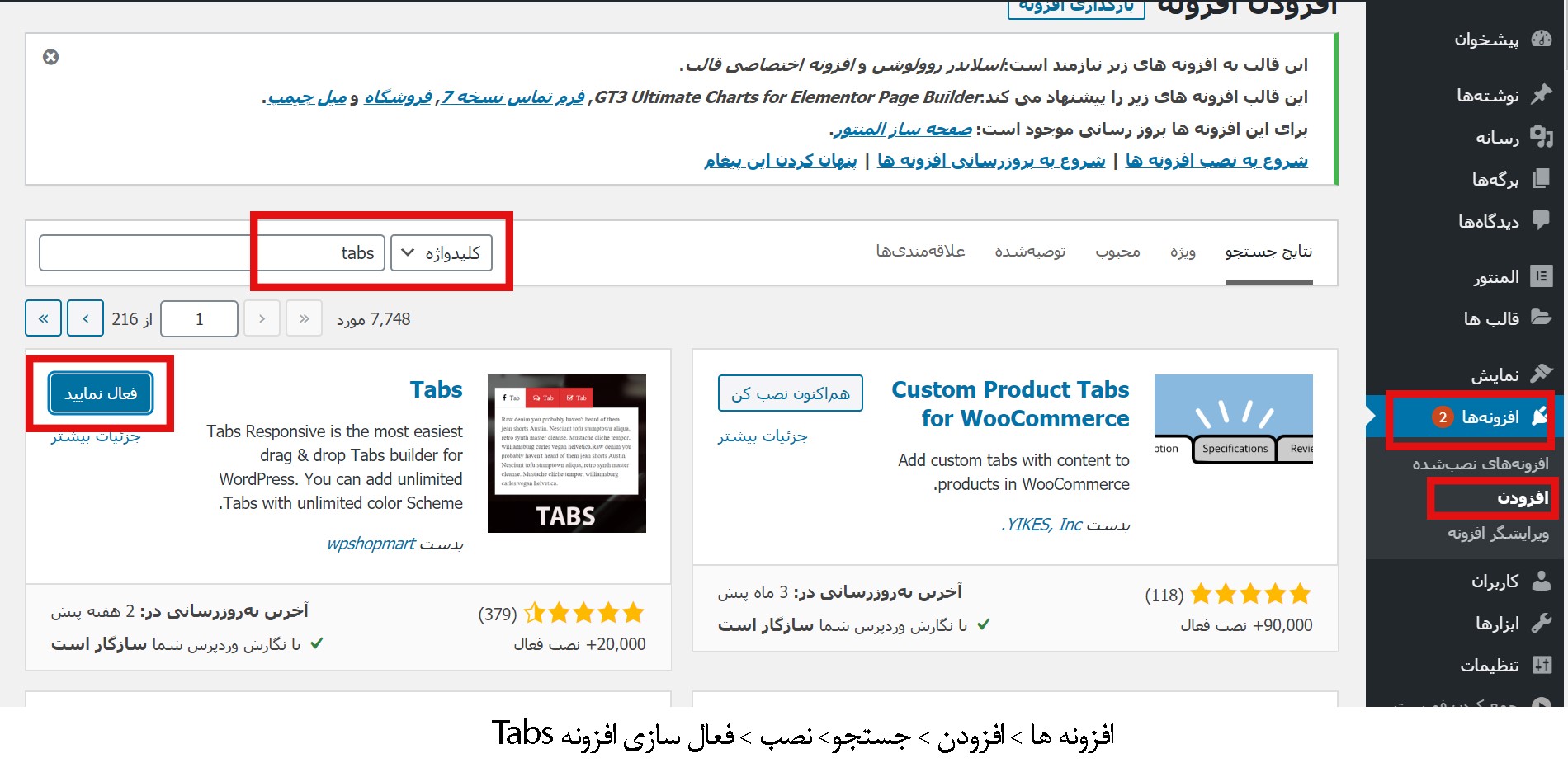1568x777 pixels.
Task: Go to the next results page
Action: 86,318
